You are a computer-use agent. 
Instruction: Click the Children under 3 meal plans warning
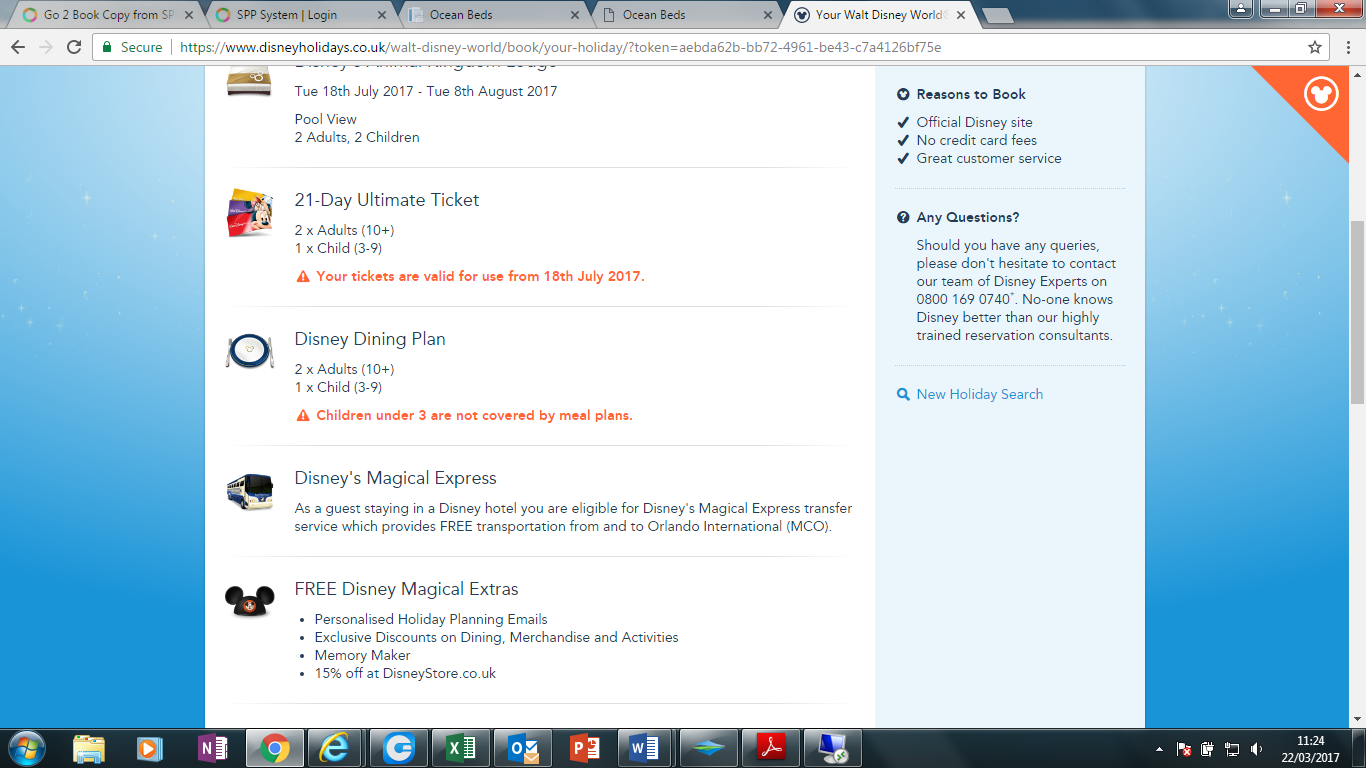pyautogui.click(x=475, y=415)
